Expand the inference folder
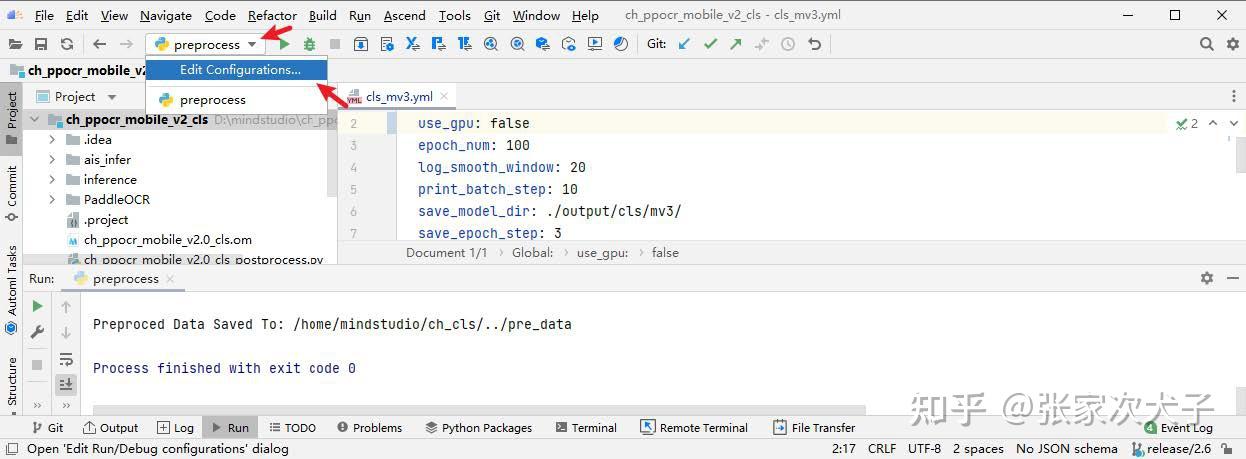The height and width of the screenshot is (459, 1246). (52, 180)
